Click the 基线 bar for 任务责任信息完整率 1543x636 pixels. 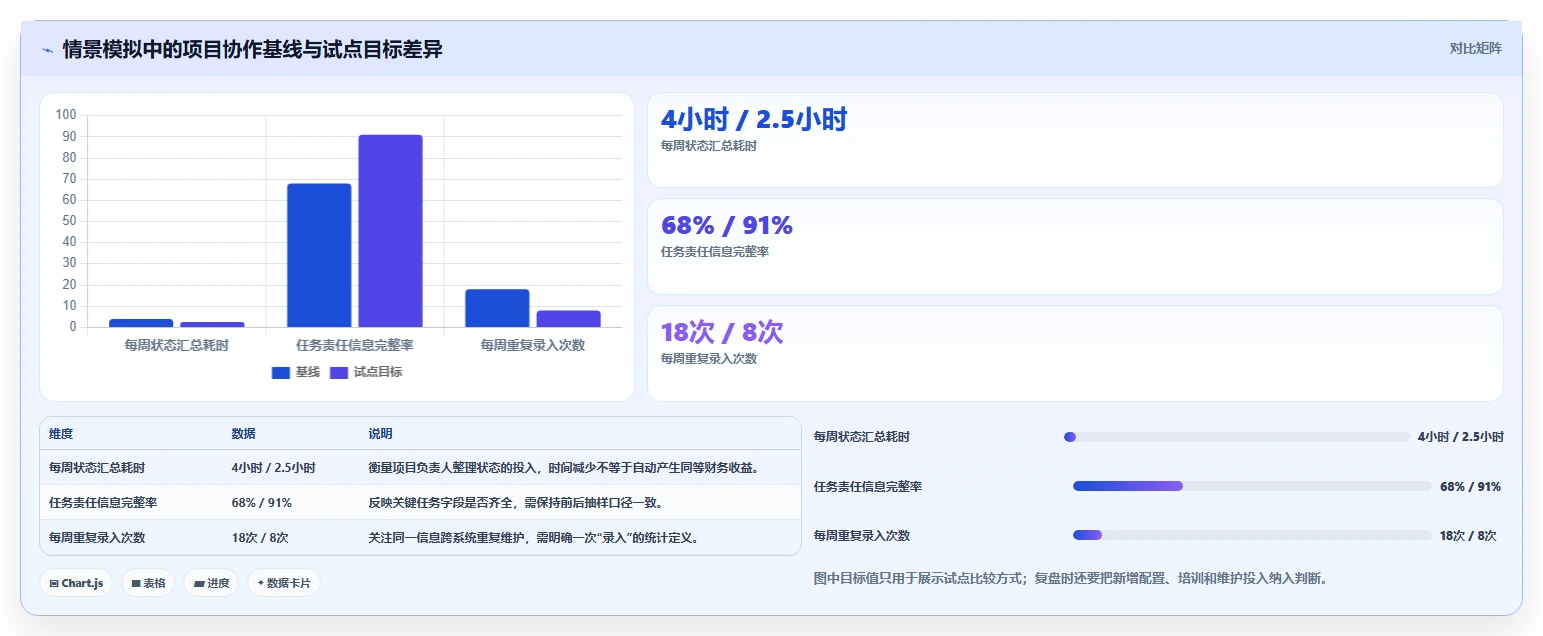[x=319, y=255]
